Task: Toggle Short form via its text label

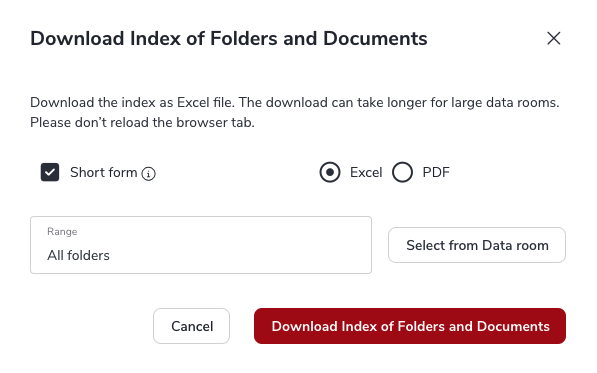Action: coord(104,172)
